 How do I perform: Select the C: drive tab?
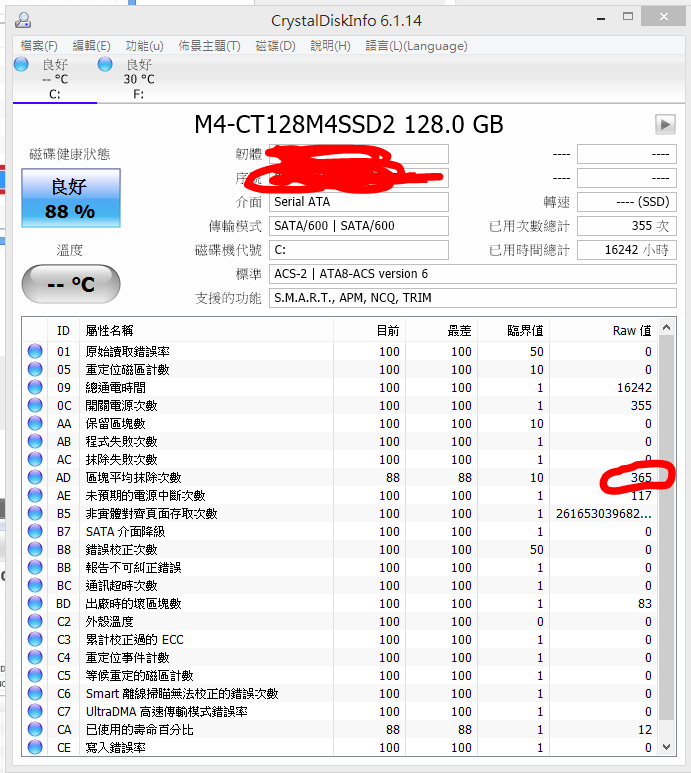55,79
